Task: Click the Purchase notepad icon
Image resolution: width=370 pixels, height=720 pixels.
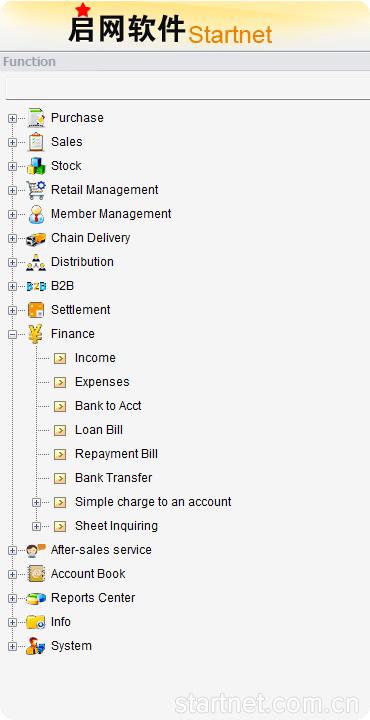Action: tap(36, 118)
